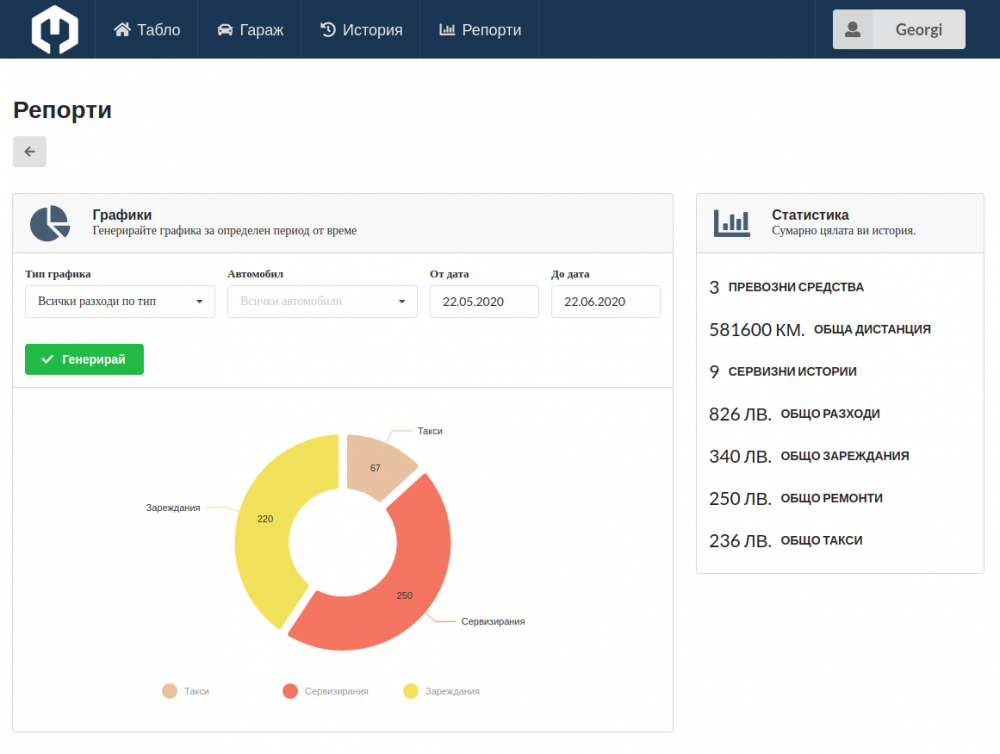The image size is (1000, 754).
Task: Click the pie chart icon beside Графики
Action: pos(50,223)
